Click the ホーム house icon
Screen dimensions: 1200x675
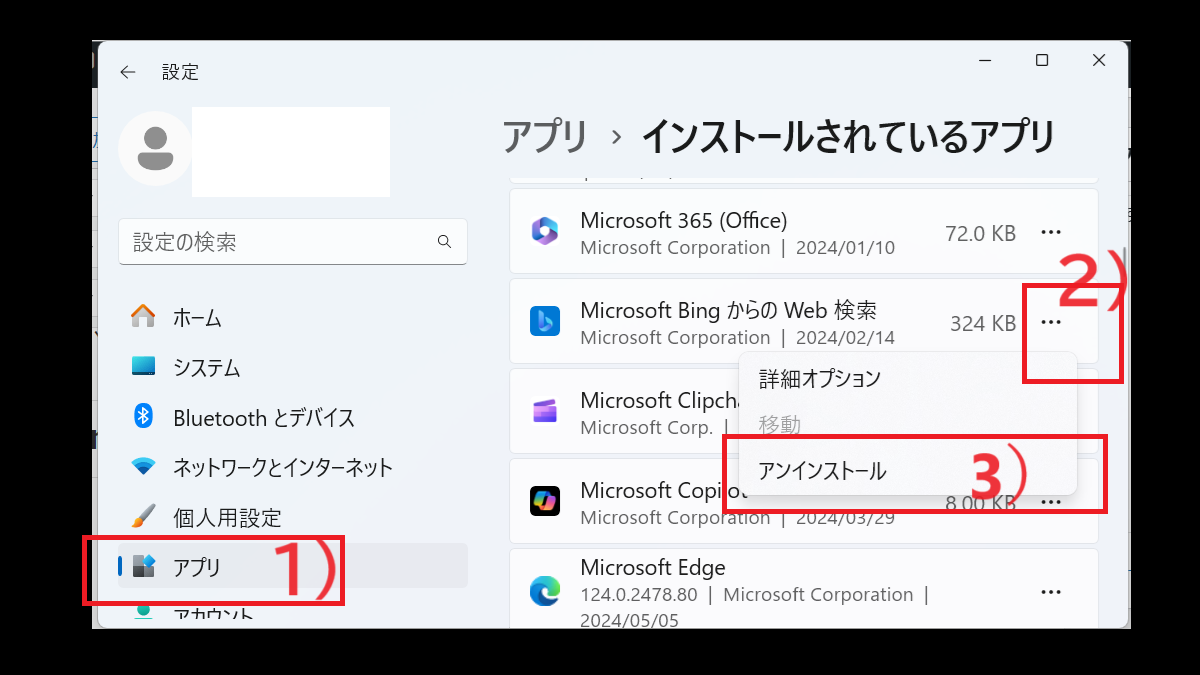coord(144,317)
